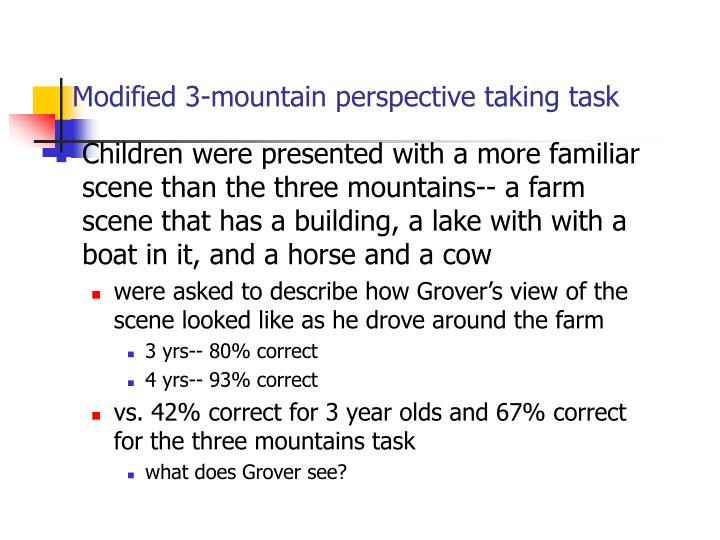Click the red bullet before "vs. 42% correct"
720x540 pixels.
[96, 414]
